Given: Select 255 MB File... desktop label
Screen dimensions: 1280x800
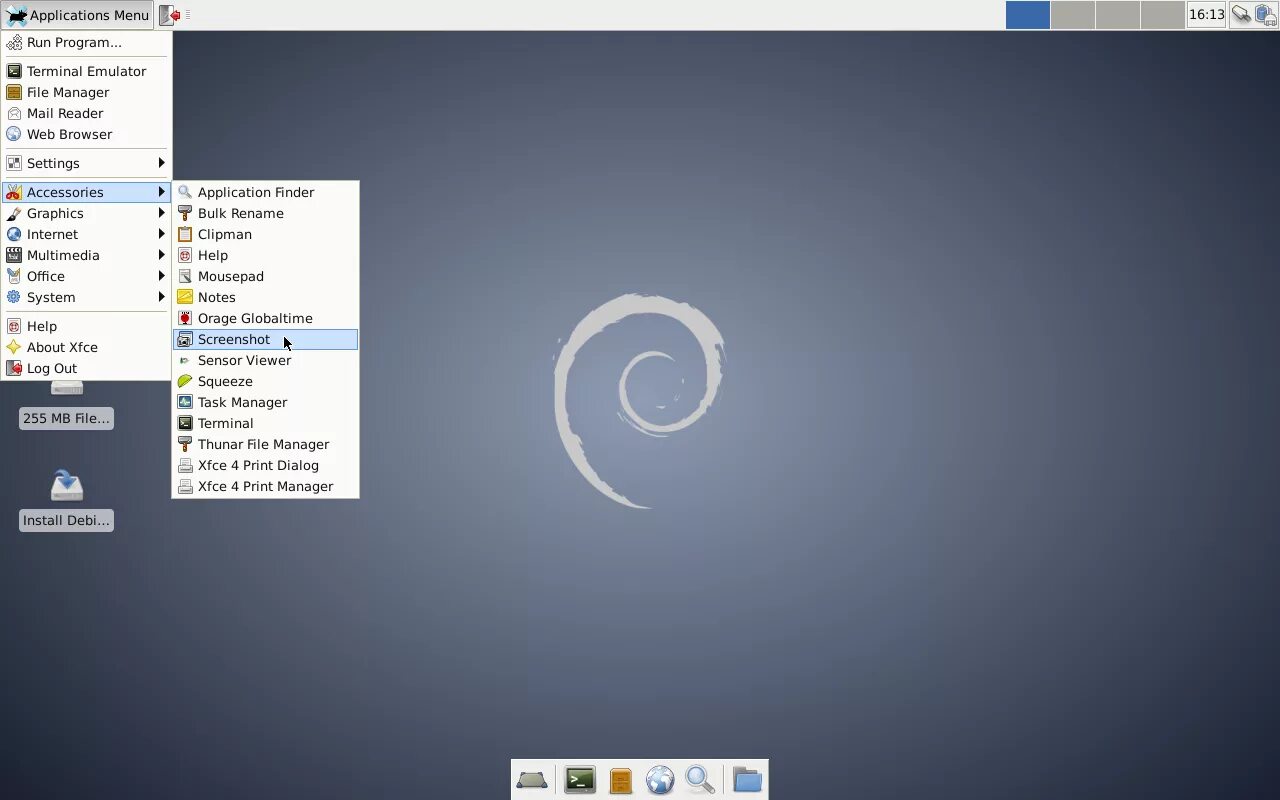Looking at the screenshot, I should coord(66,418).
